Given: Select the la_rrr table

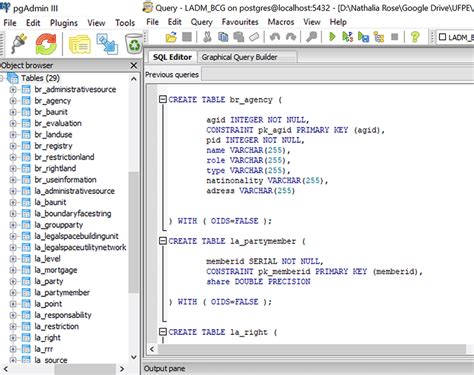Looking at the screenshot, I should point(43,349).
